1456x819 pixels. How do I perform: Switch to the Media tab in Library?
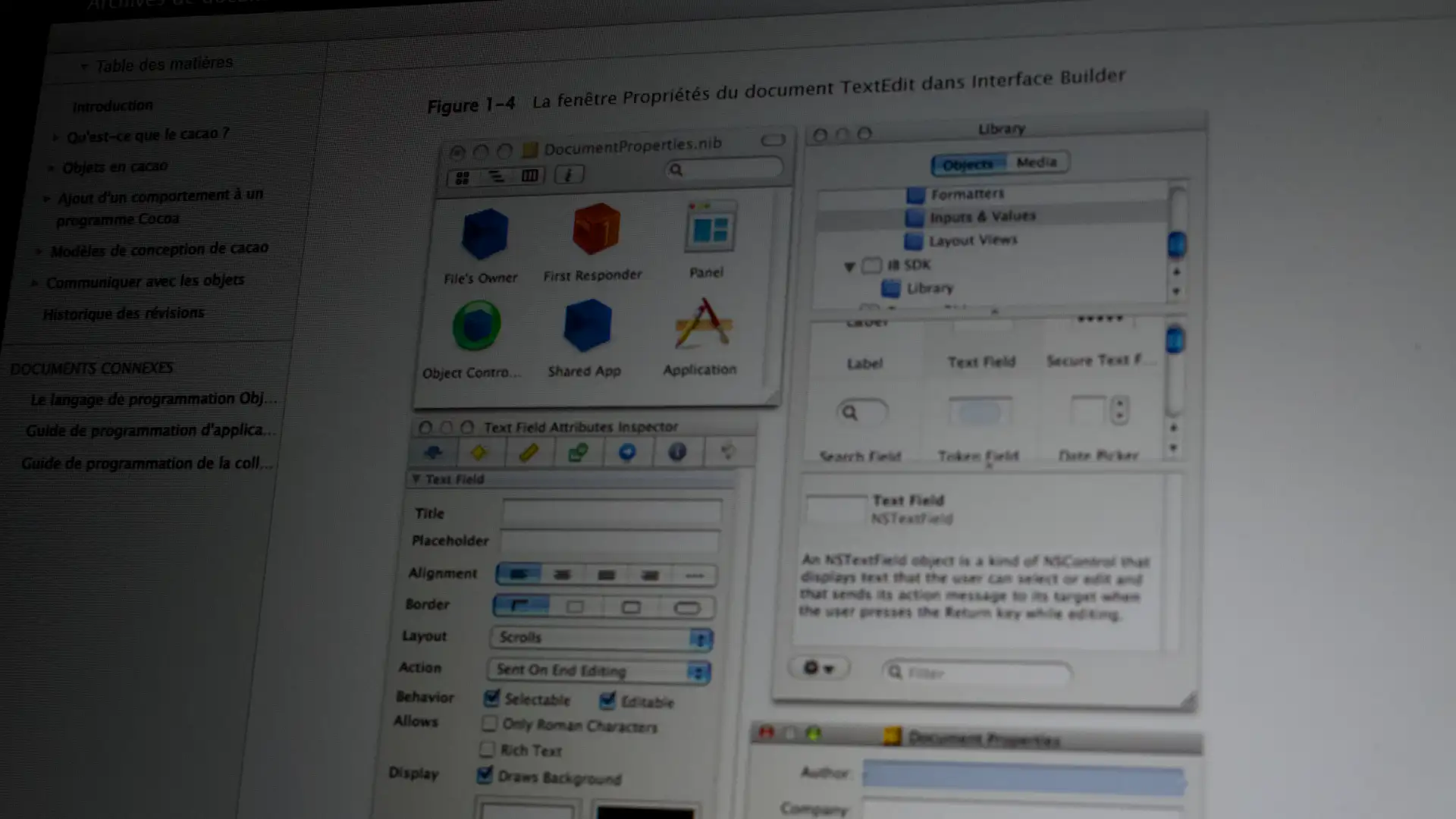1037,162
